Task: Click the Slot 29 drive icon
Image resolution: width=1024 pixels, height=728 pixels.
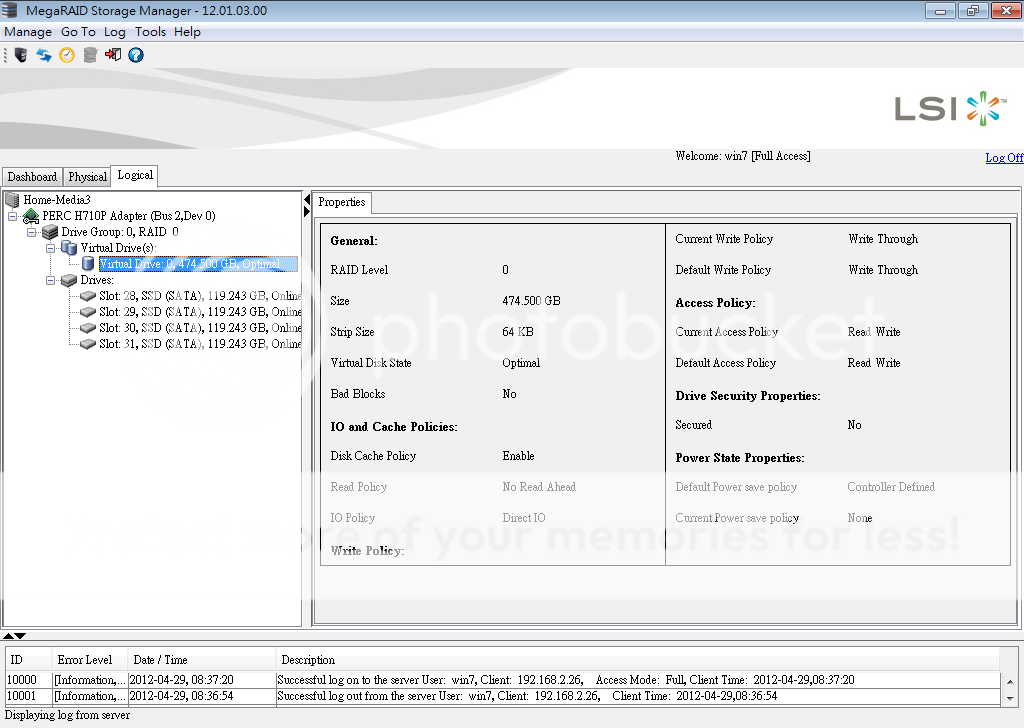Action: tap(88, 312)
